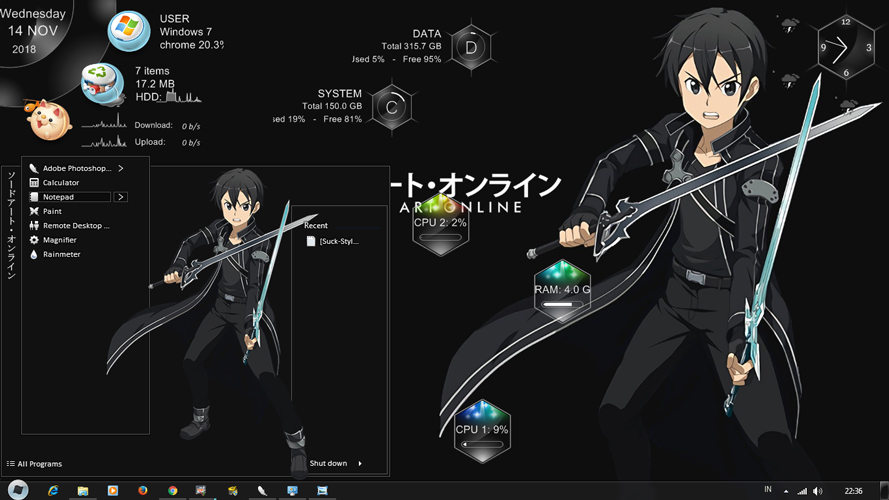Open the Remote Desktop taskbar icon

click(x=292, y=490)
